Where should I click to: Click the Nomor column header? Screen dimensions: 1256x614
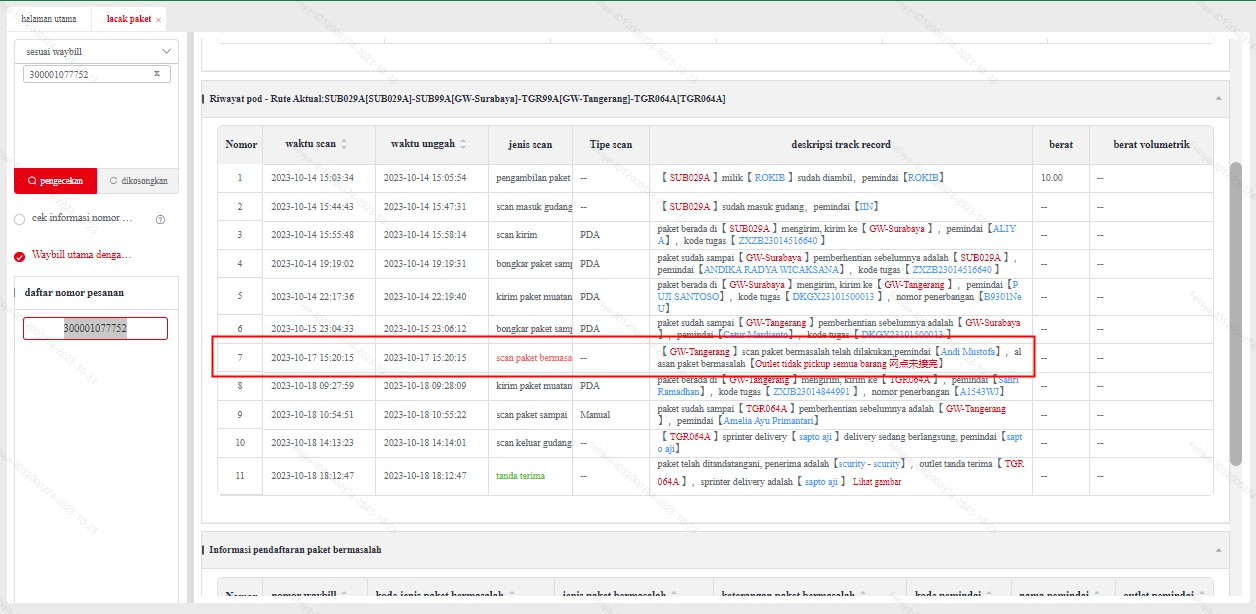coord(241,145)
